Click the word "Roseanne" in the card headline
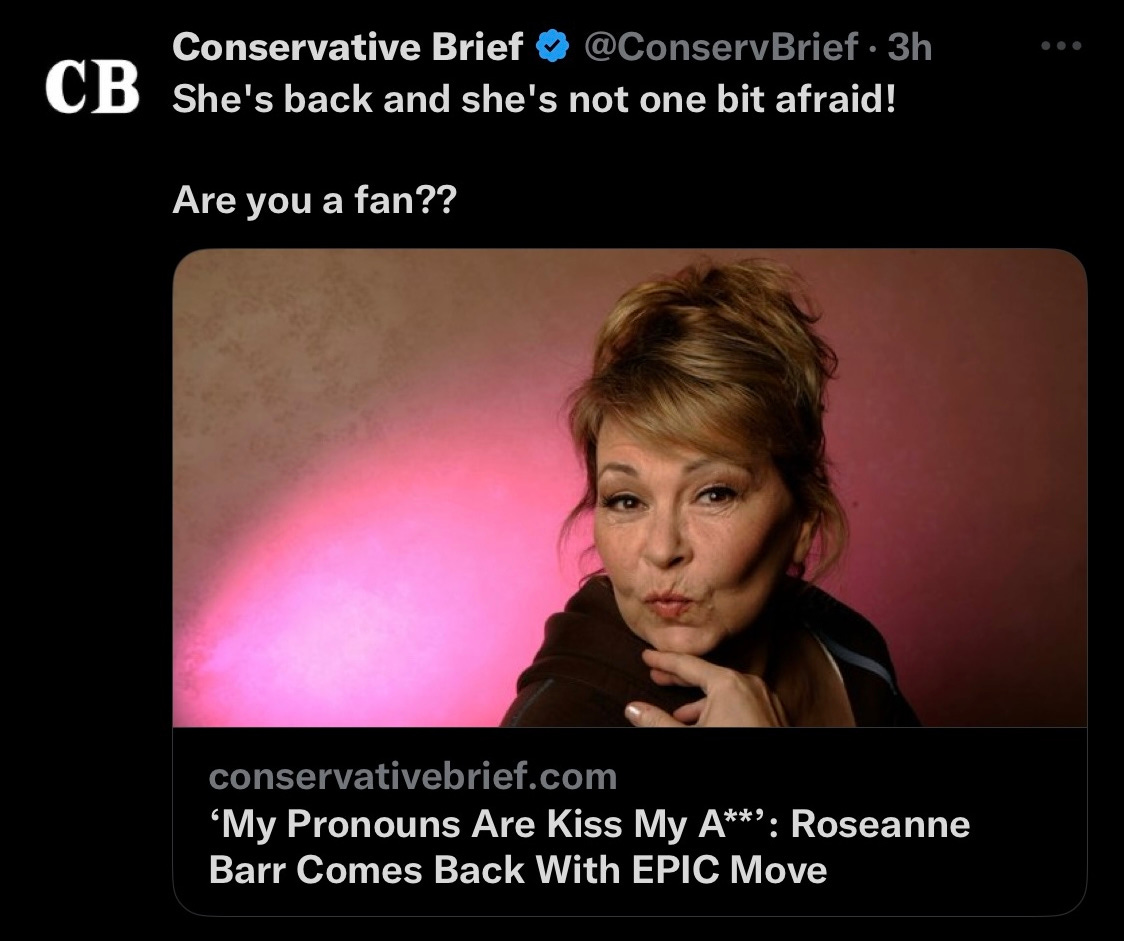The height and width of the screenshot is (941, 1124). (880, 823)
